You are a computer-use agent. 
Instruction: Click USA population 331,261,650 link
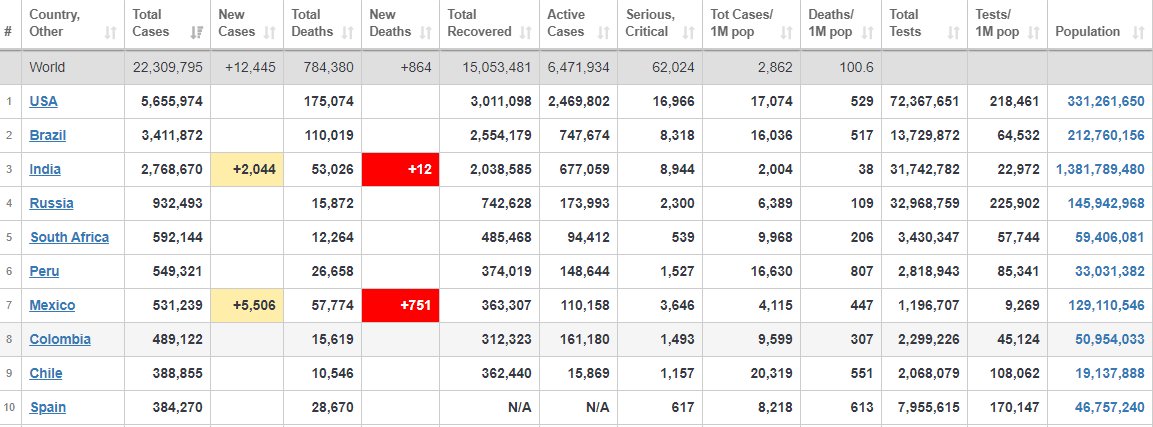[1104, 101]
